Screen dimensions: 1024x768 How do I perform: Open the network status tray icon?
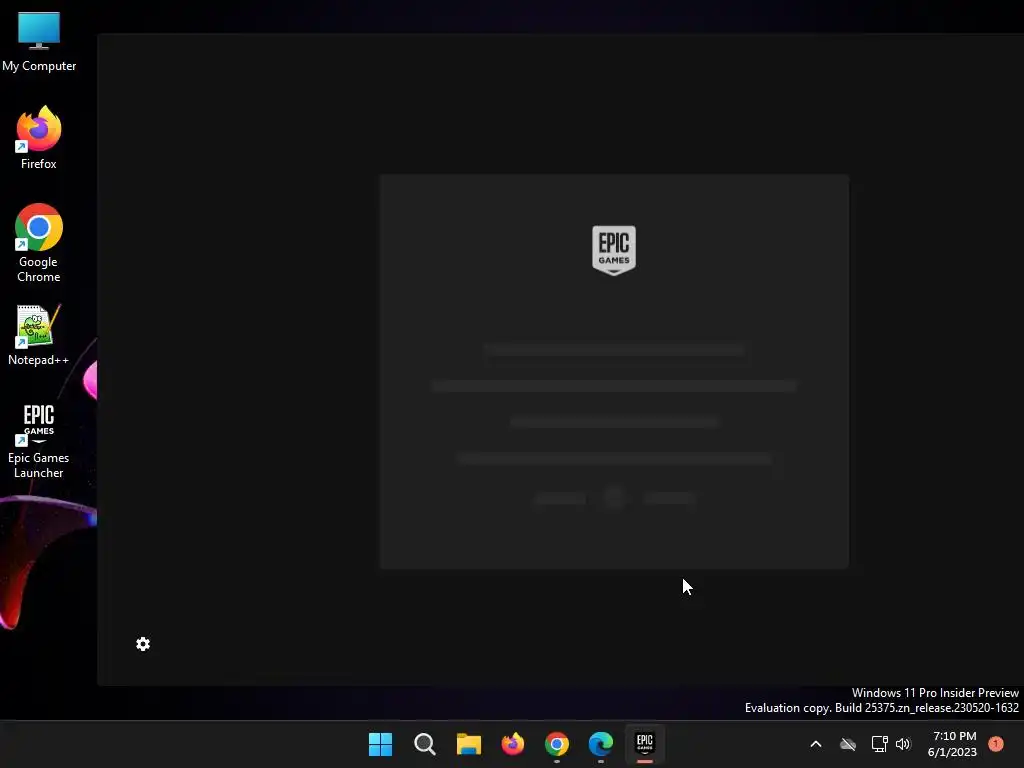pos(879,744)
